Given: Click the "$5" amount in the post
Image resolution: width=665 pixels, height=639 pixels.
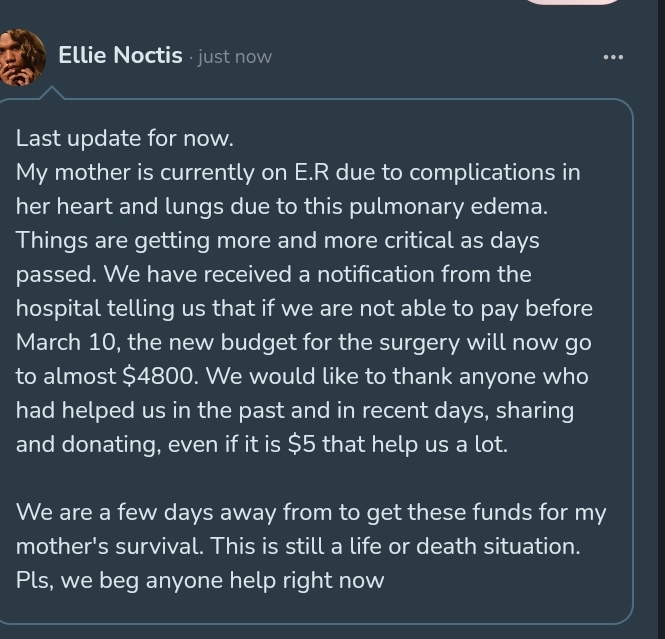Looking at the screenshot, I should pyautogui.click(x=301, y=444).
